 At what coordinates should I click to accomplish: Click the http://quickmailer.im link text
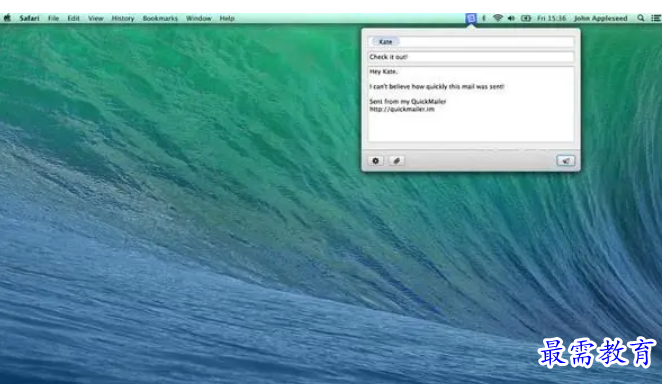(402, 109)
